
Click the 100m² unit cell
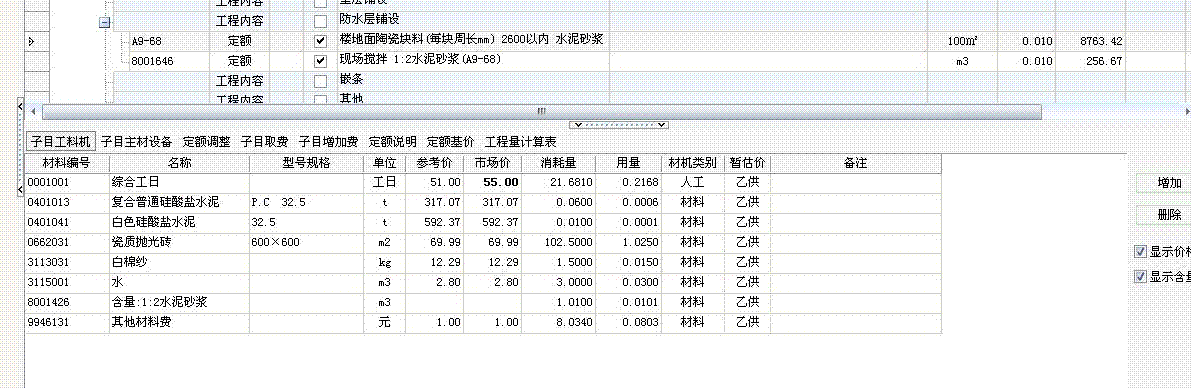[962, 41]
